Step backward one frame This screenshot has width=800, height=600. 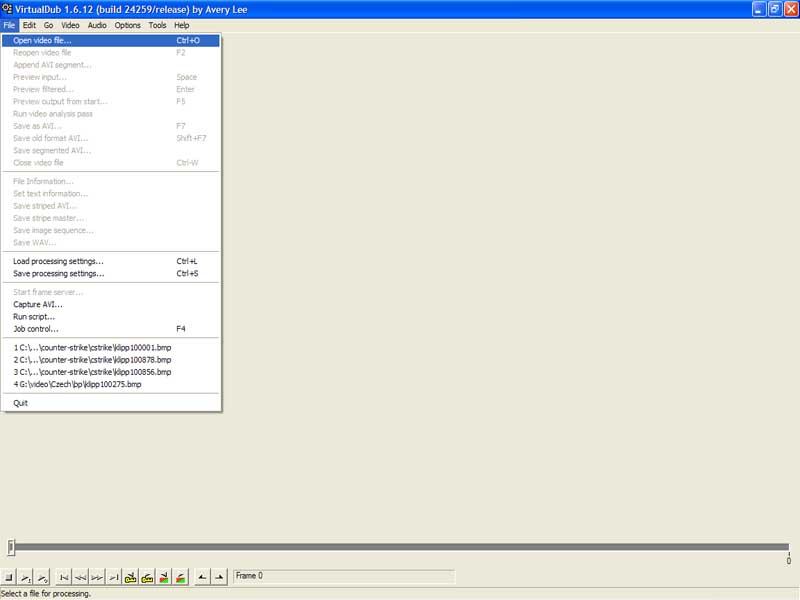coord(80,577)
